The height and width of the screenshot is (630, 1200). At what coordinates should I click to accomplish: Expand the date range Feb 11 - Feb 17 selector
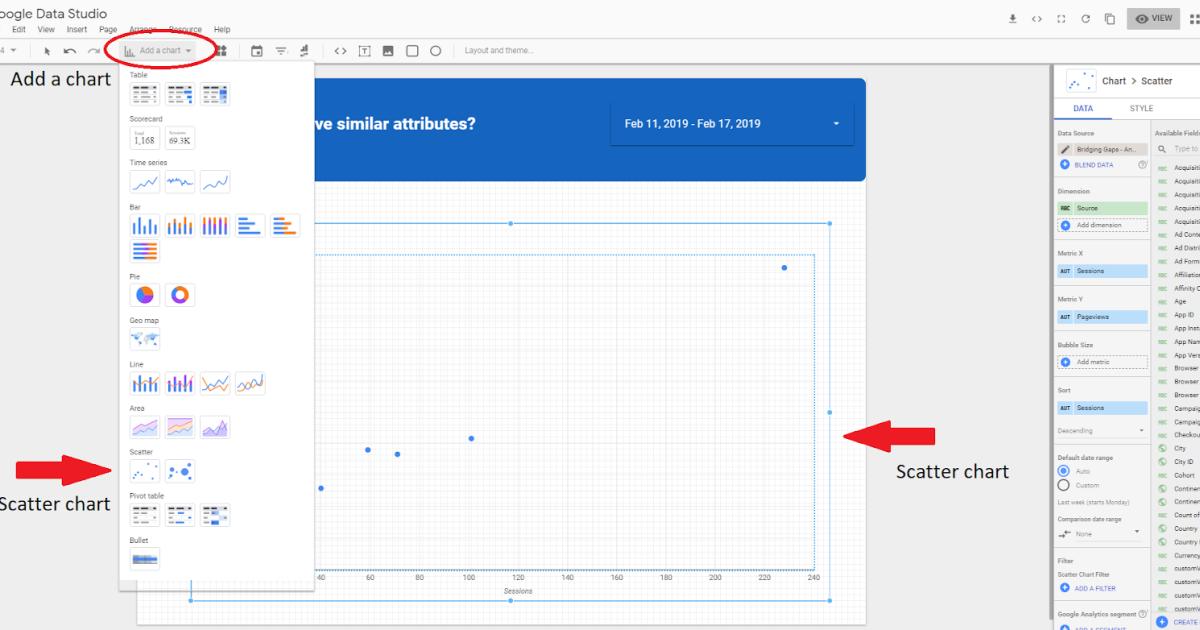[x=732, y=124]
